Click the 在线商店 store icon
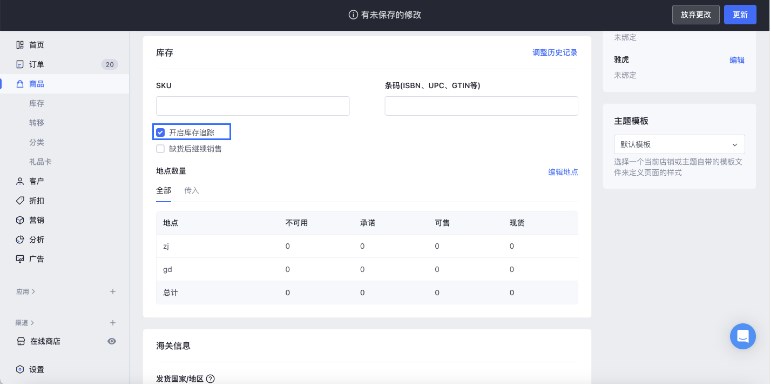 21,341
